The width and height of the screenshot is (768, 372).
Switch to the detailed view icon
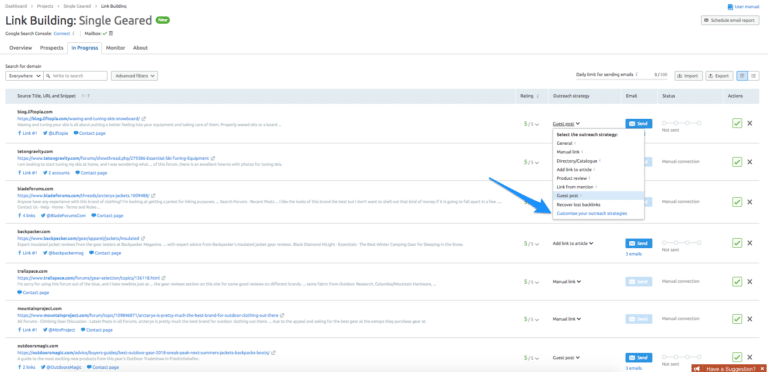[743, 76]
